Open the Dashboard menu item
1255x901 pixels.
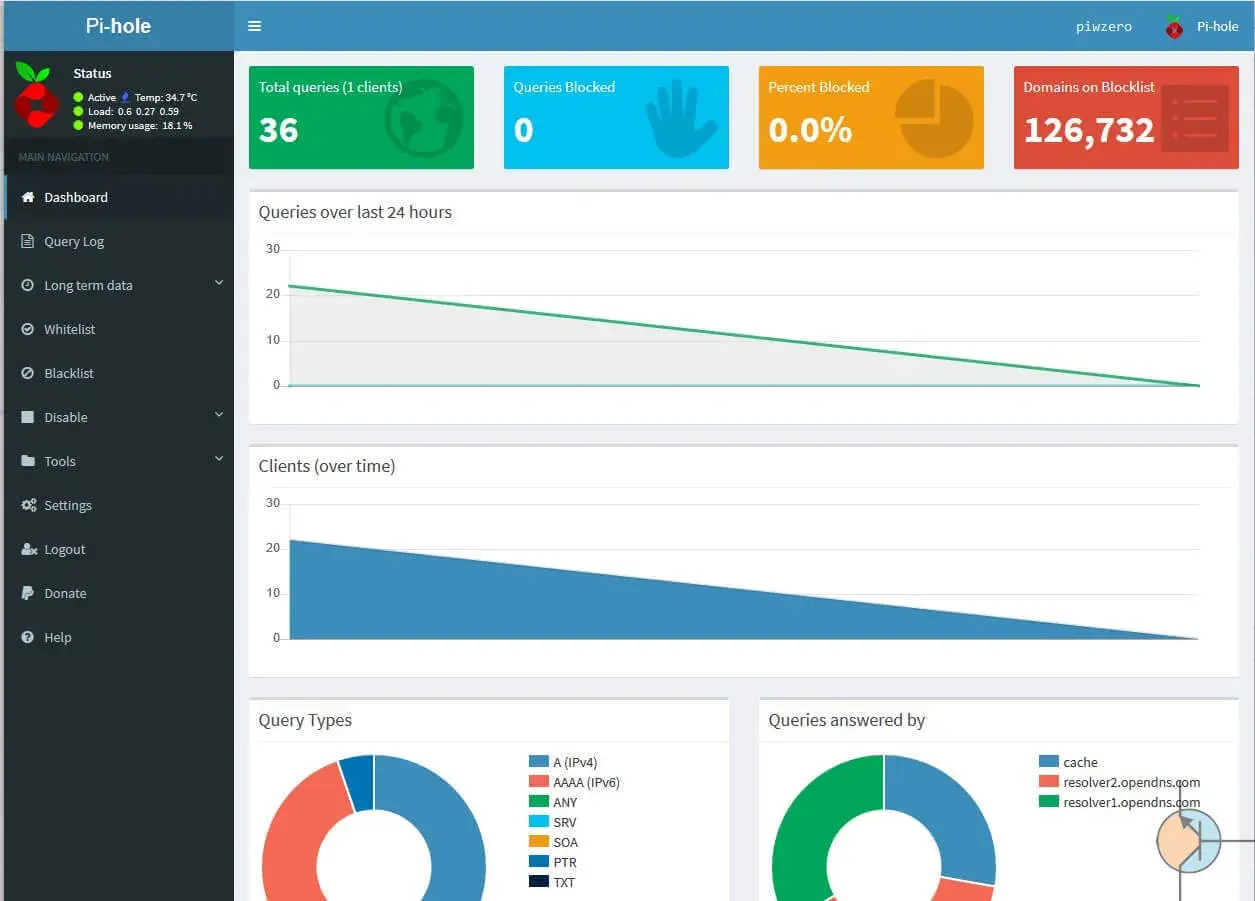pos(119,197)
